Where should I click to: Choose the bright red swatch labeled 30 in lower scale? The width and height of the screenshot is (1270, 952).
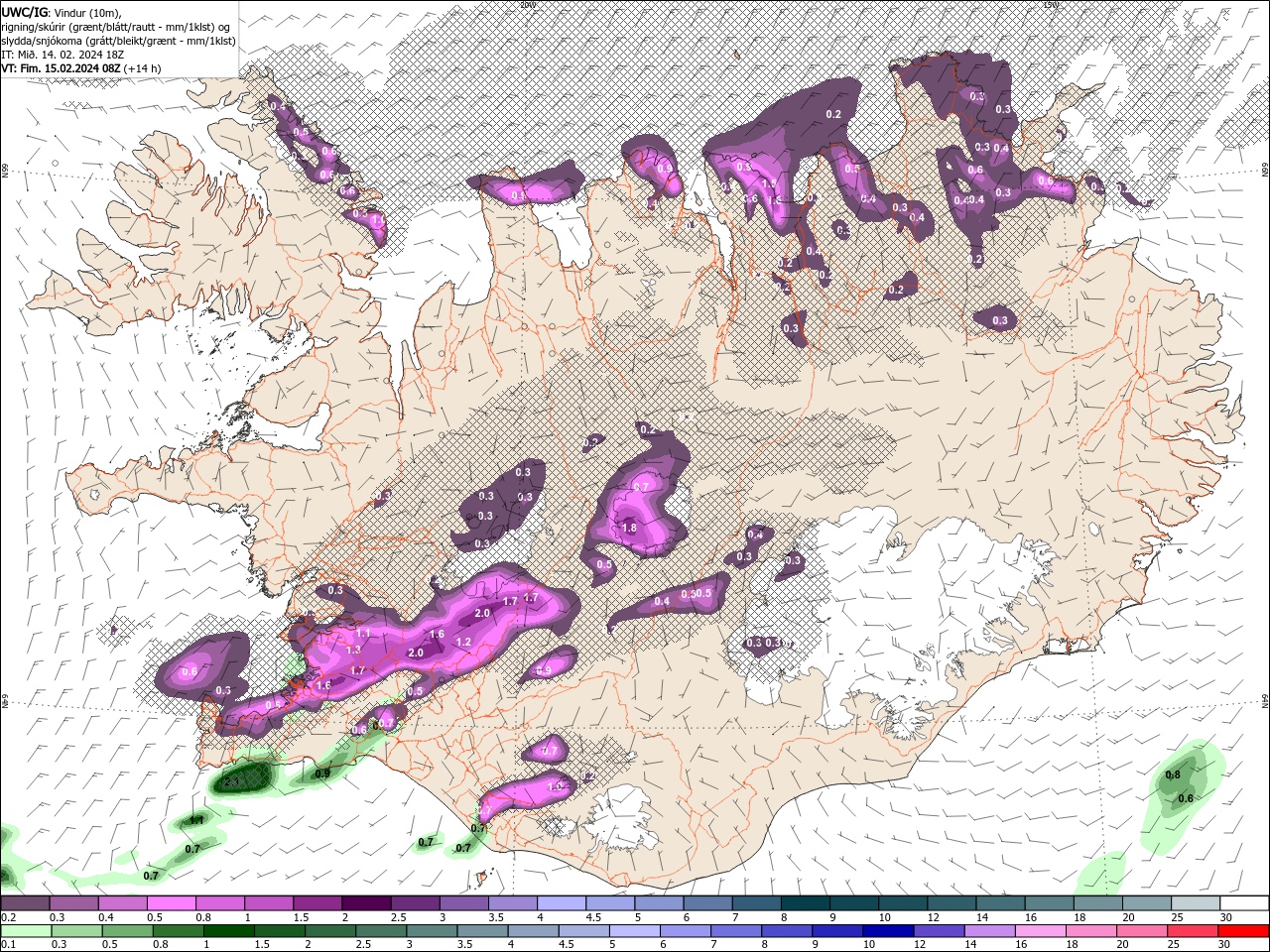(x=1244, y=931)
